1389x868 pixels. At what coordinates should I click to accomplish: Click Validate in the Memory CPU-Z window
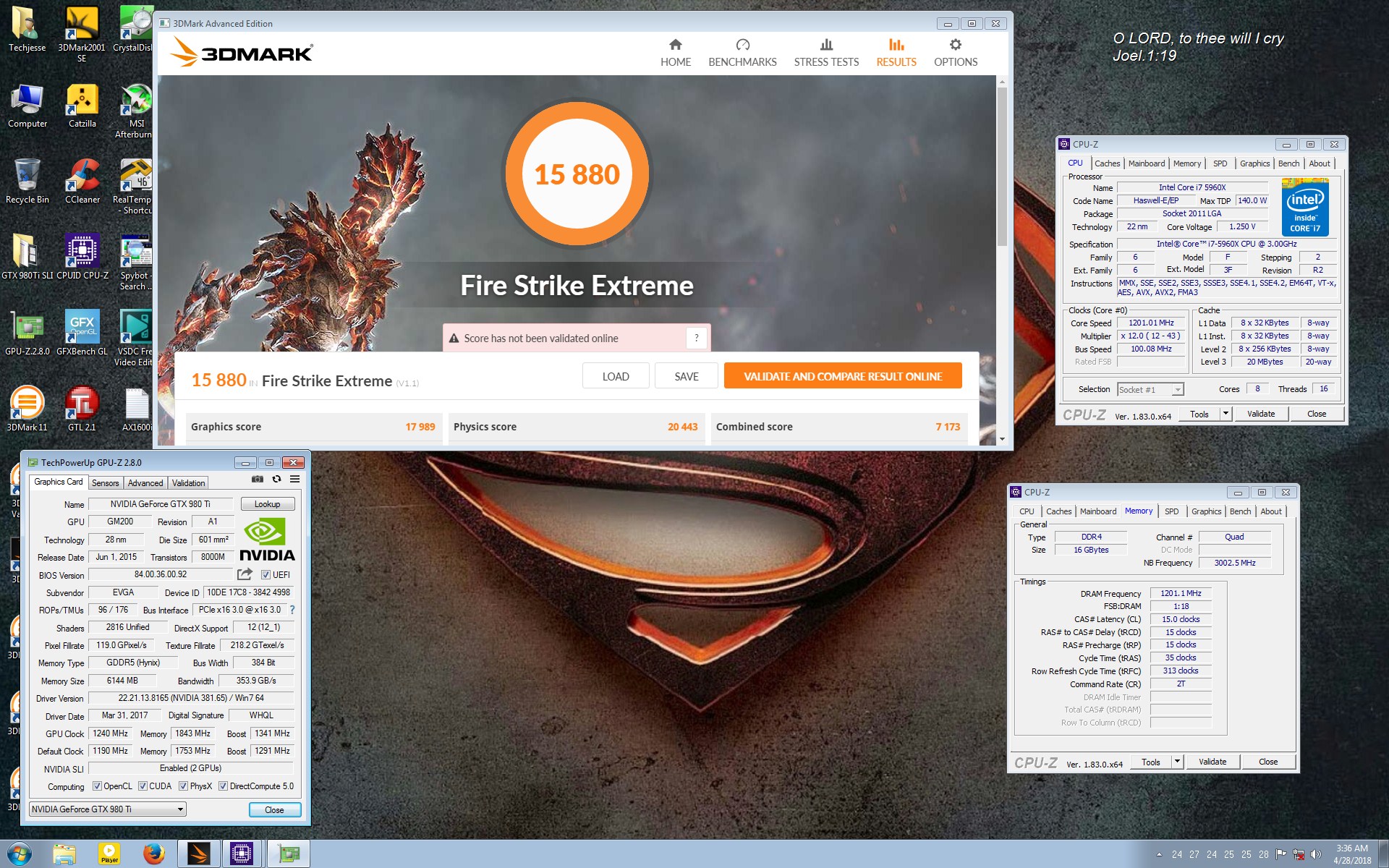click(x=1212, y=762)
